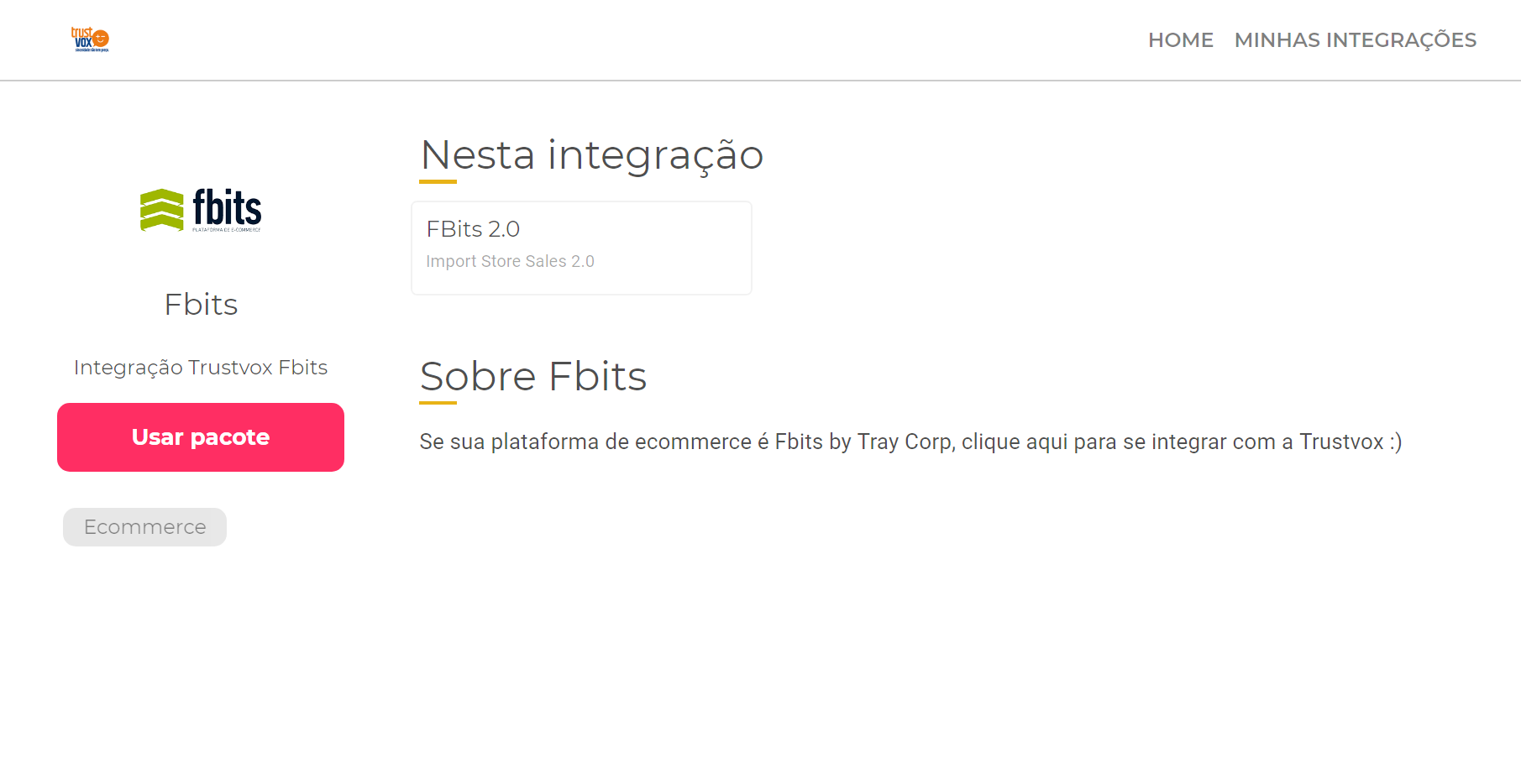
Task: Click the Sobre Fbits heading
Action: (x=533, y=376)
